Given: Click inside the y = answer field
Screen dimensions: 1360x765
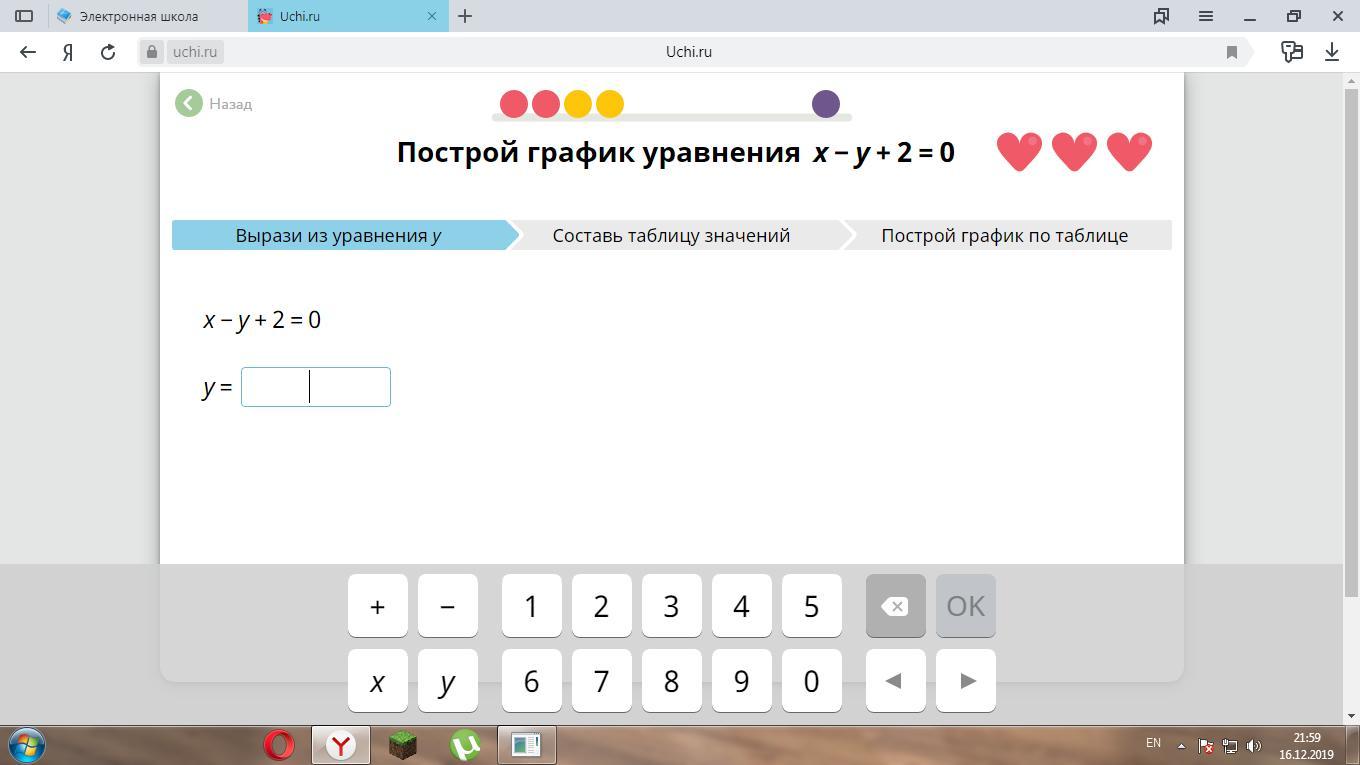Looking at the screenshot, I should coord(315,387).
